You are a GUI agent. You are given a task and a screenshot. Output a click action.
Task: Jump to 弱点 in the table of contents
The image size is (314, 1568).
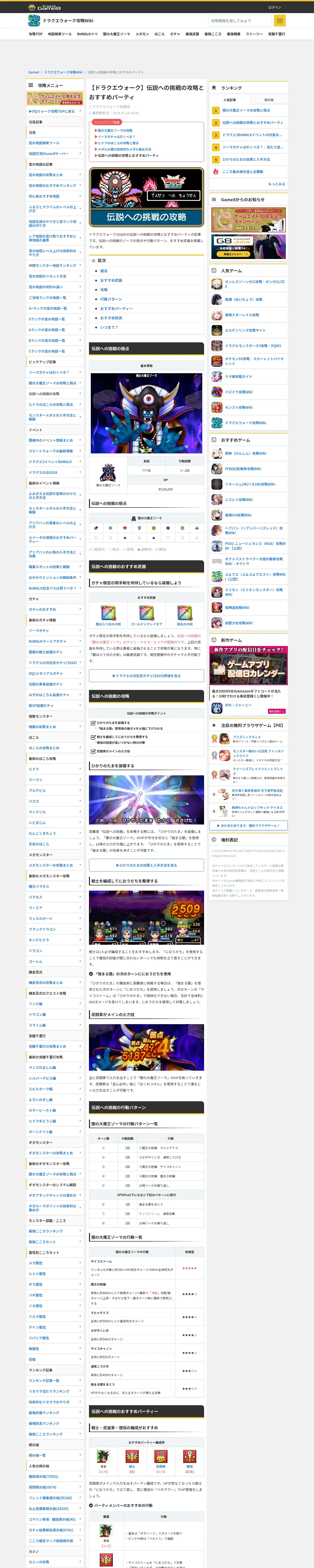(104, 271)
